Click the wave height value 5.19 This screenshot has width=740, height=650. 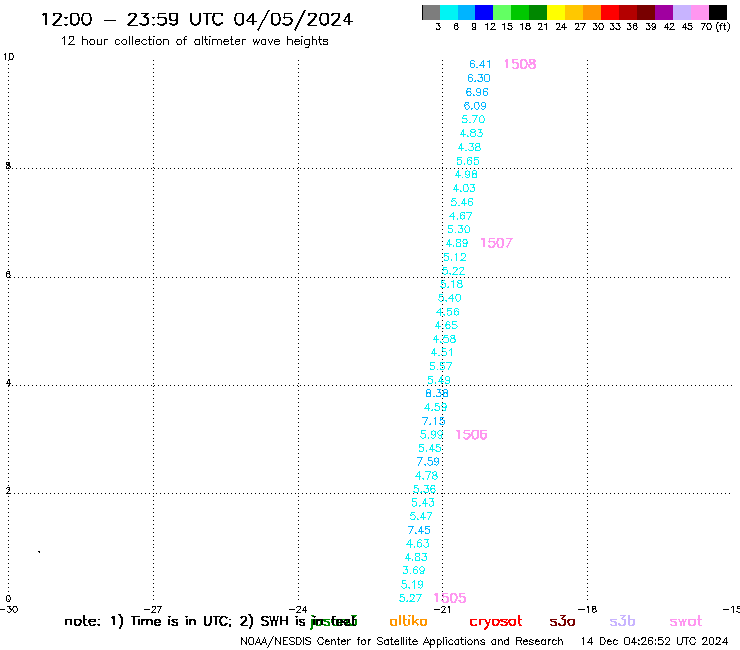[412, 585]
